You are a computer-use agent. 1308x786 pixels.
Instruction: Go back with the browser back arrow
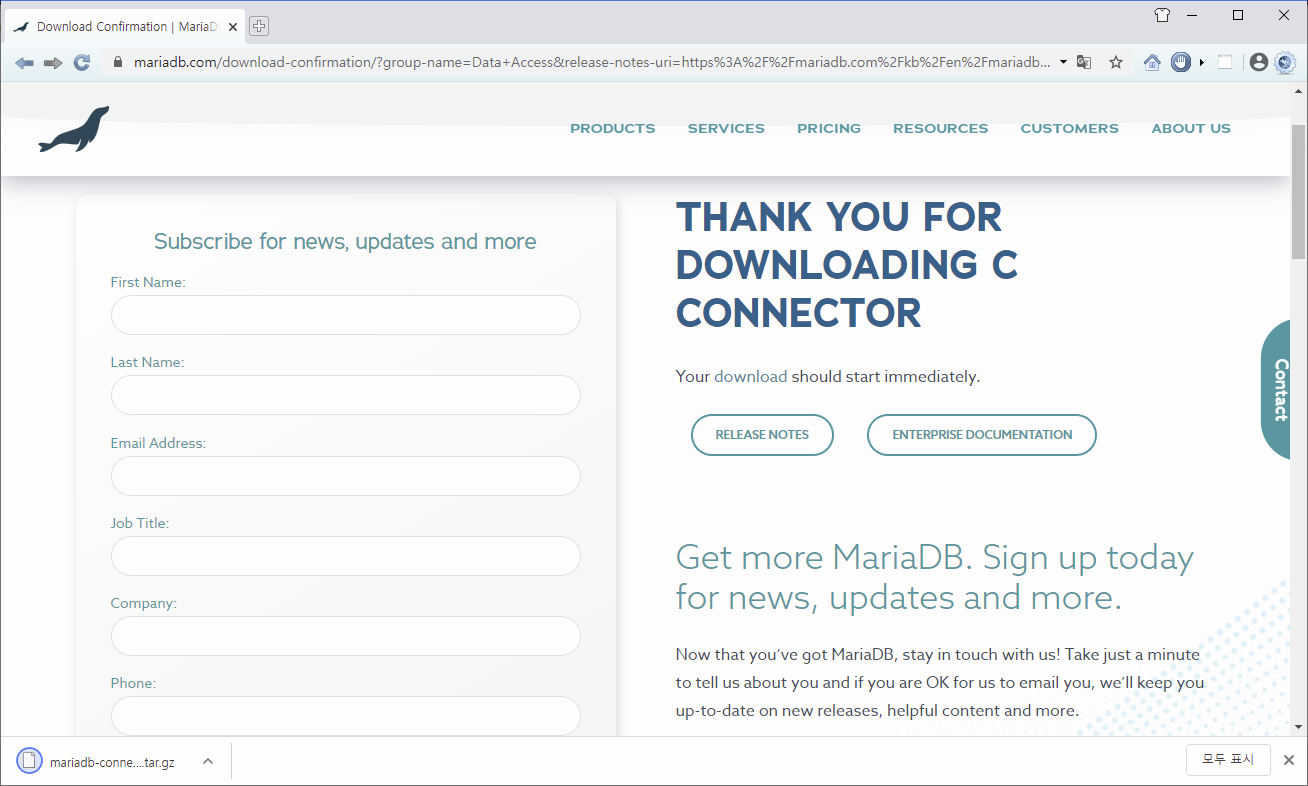25,62
